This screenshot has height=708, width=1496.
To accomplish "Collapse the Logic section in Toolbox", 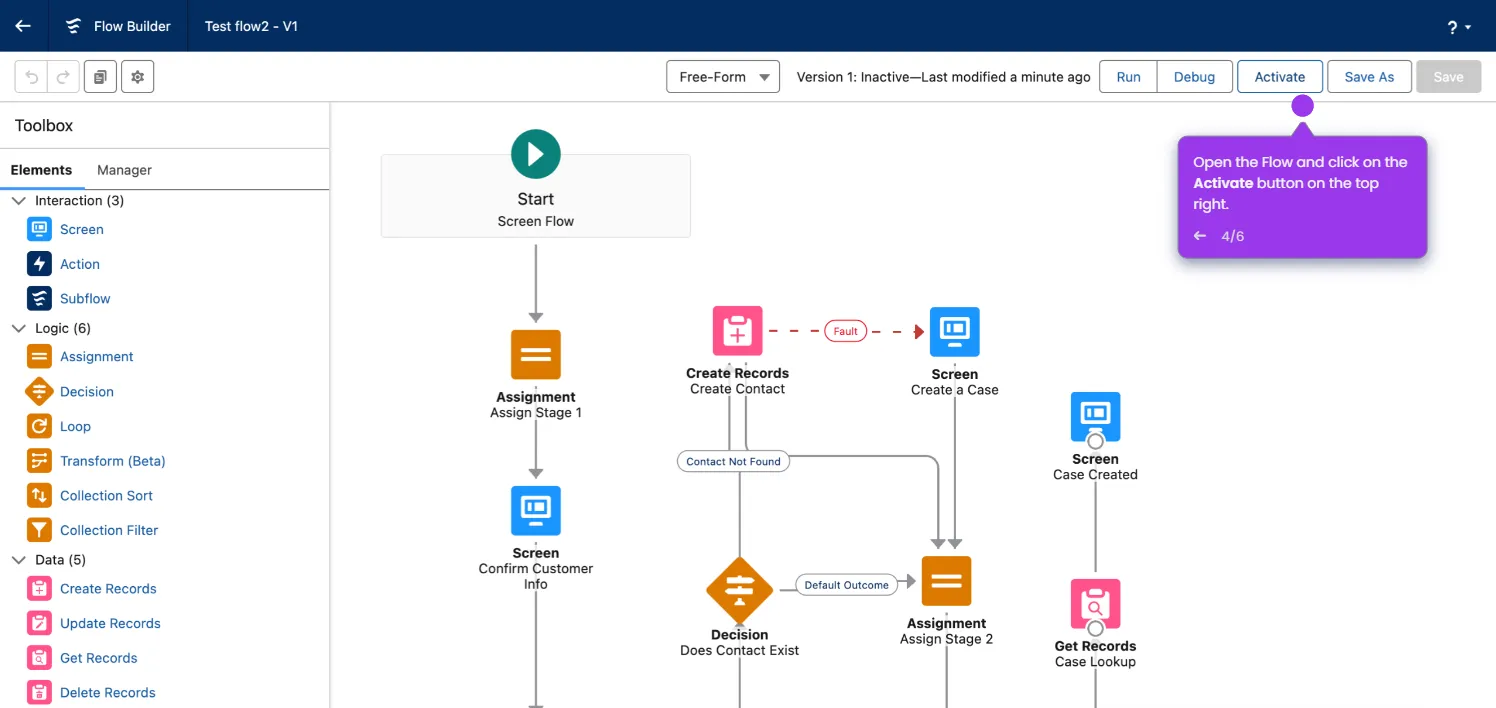I will [x=18, y=328].
